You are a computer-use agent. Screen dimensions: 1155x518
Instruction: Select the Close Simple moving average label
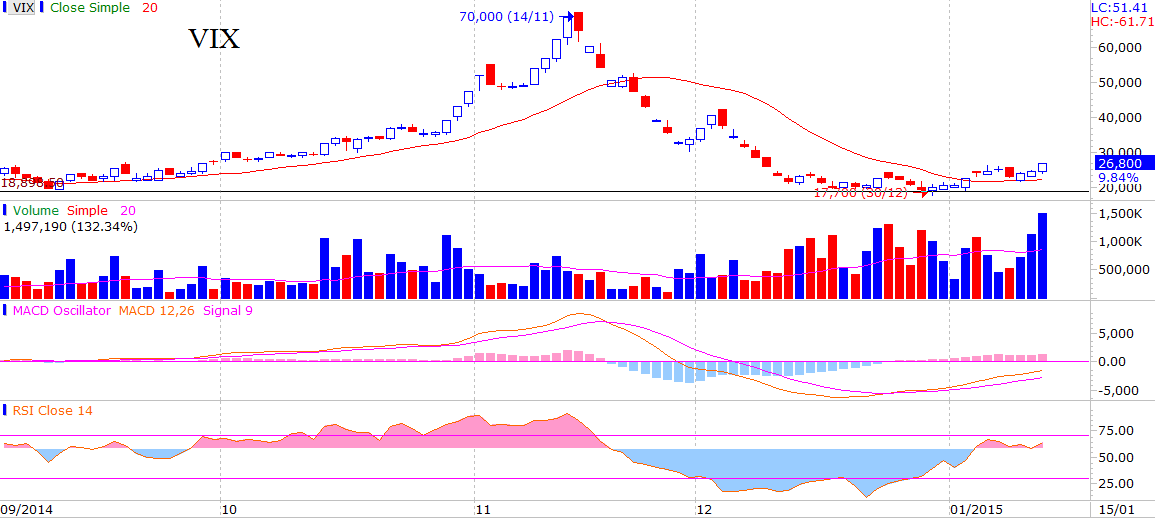point(91,8)
